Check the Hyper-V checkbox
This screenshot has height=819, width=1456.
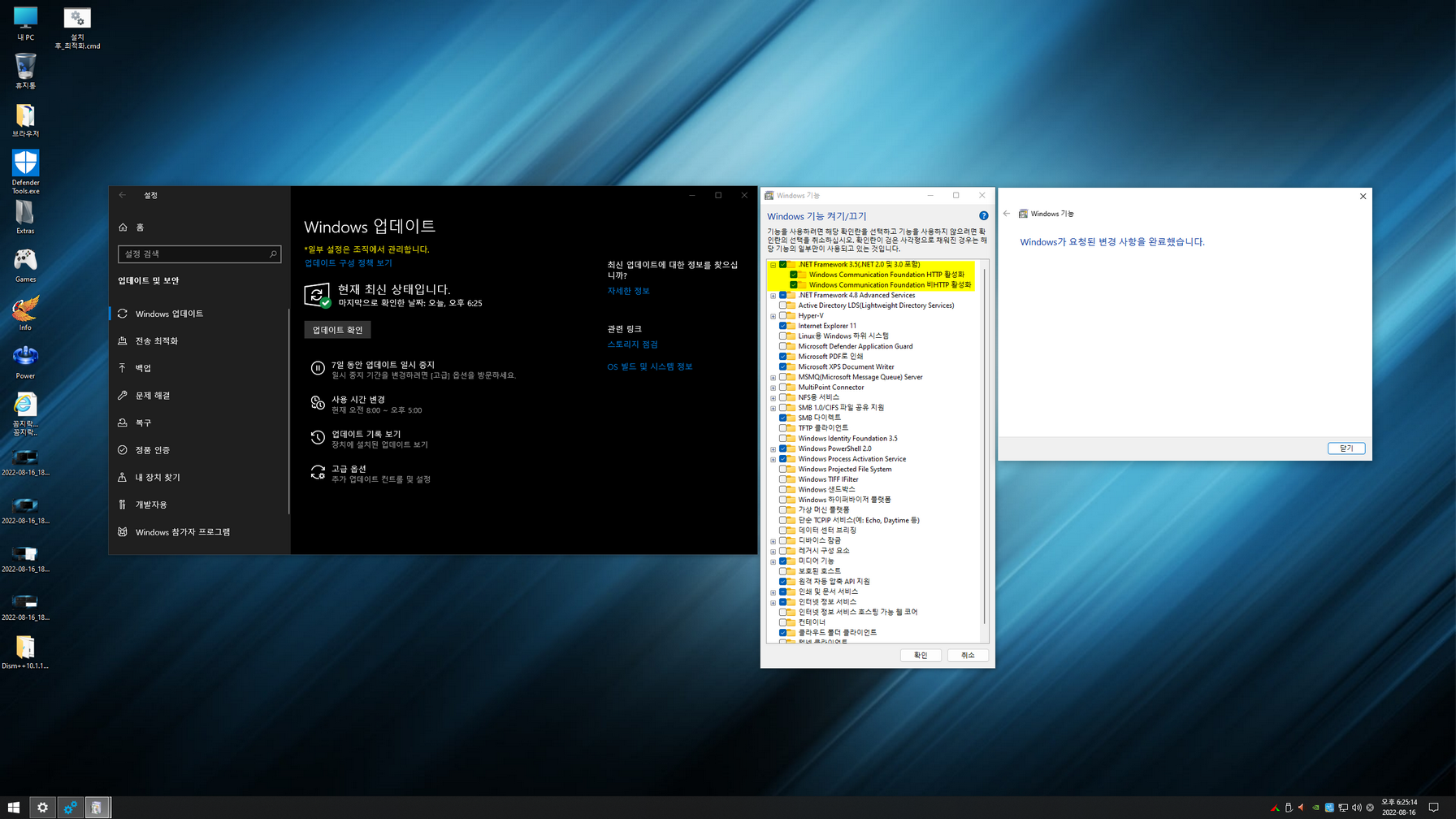click(783, 316)
